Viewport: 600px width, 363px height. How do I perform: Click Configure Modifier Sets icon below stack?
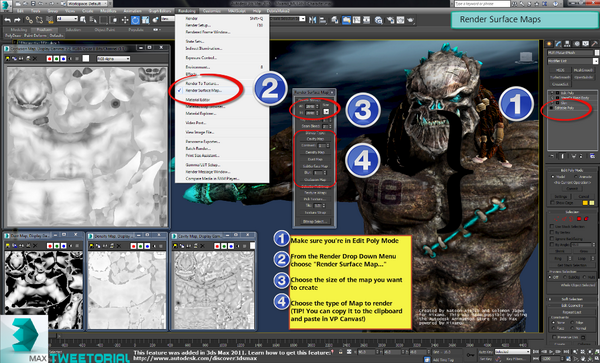(592, 156)
